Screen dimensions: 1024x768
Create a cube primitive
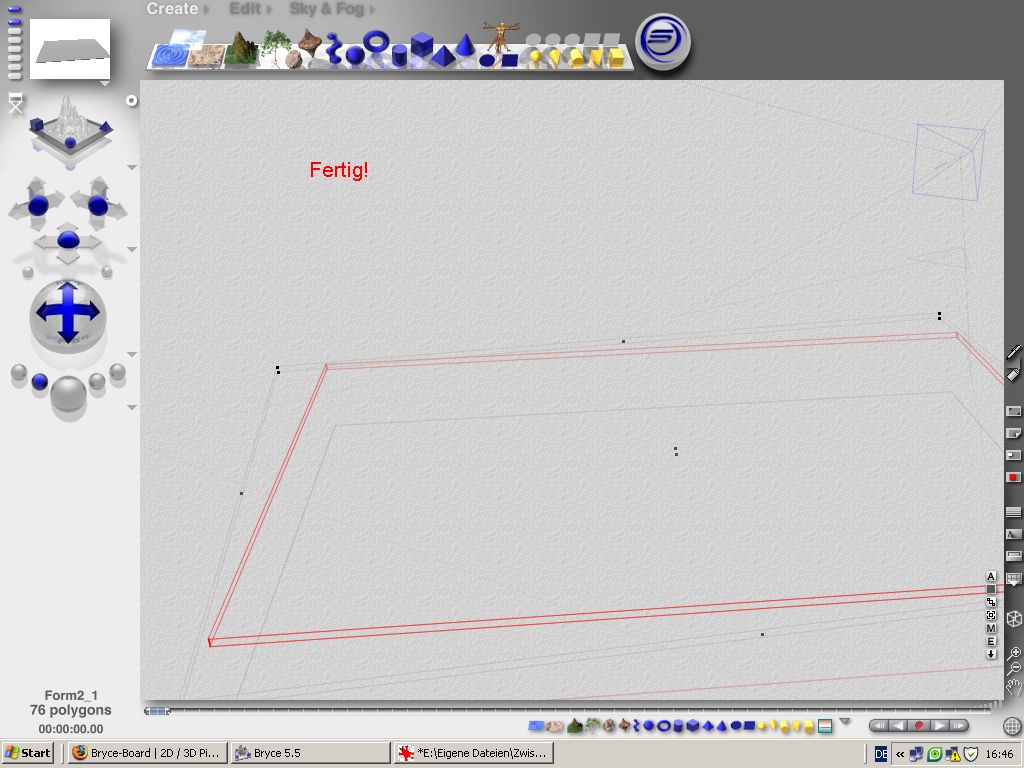pos(422,44)
